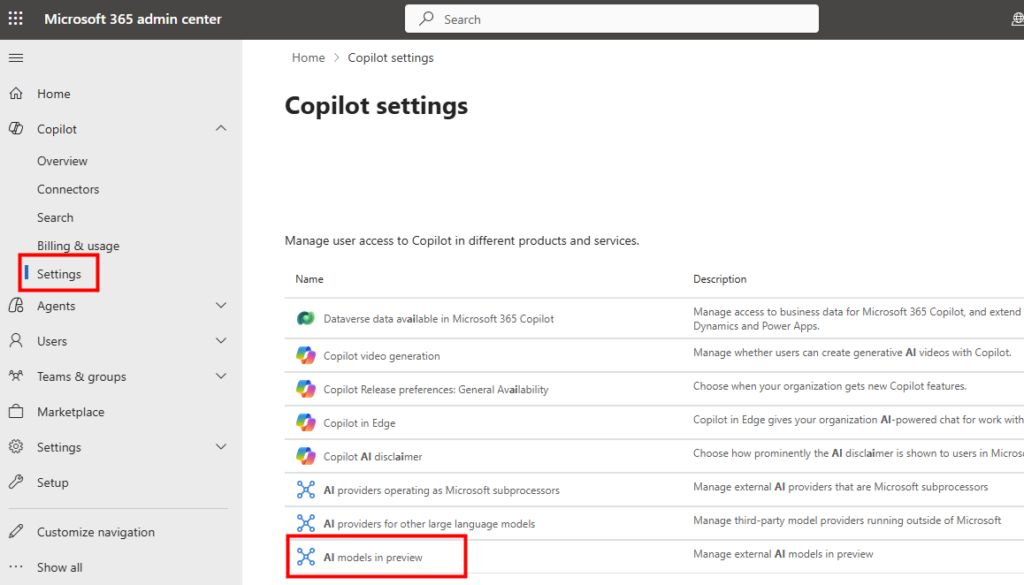Open Copilot Release preferences: General Availability
The image size is (1024, 585).
point(436,390)
